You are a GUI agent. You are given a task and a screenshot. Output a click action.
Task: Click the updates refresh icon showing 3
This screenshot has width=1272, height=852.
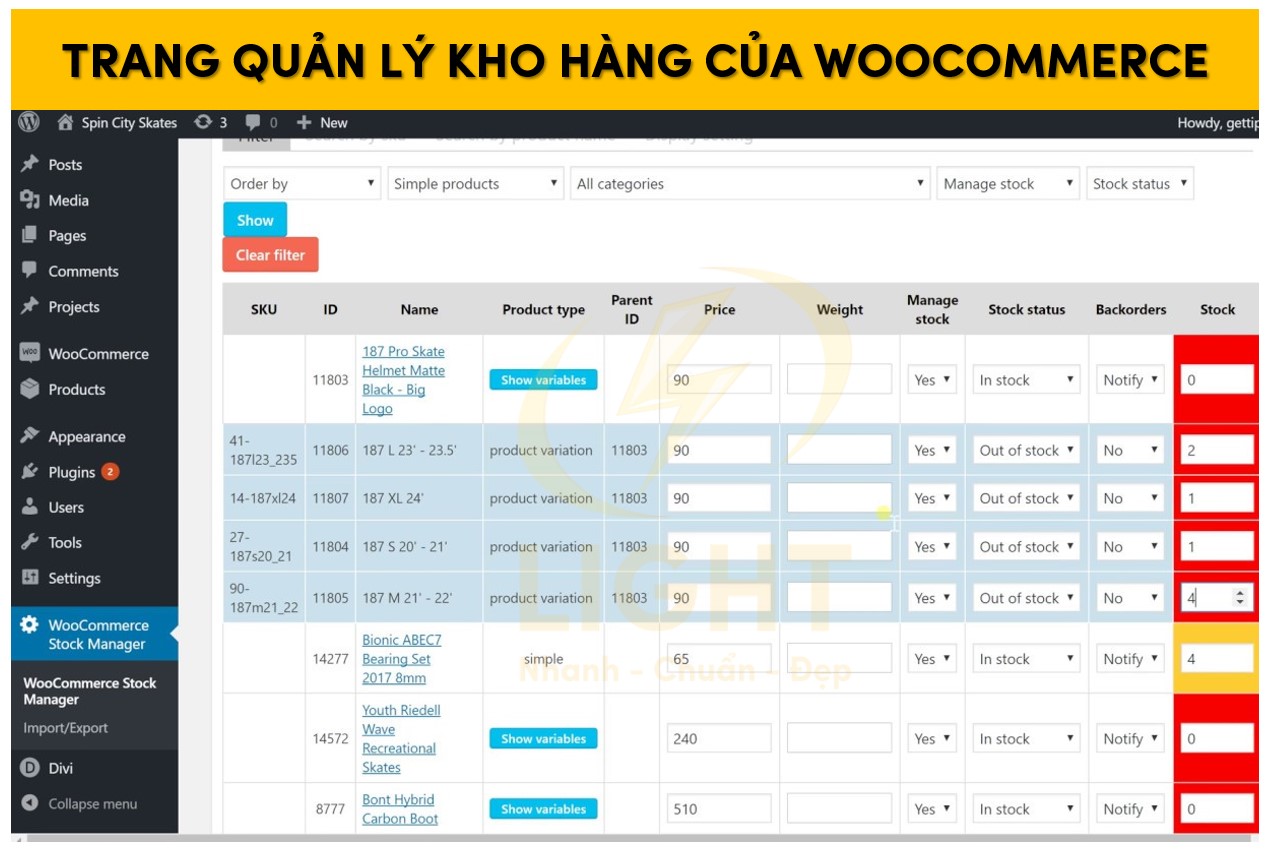[203, 122]
